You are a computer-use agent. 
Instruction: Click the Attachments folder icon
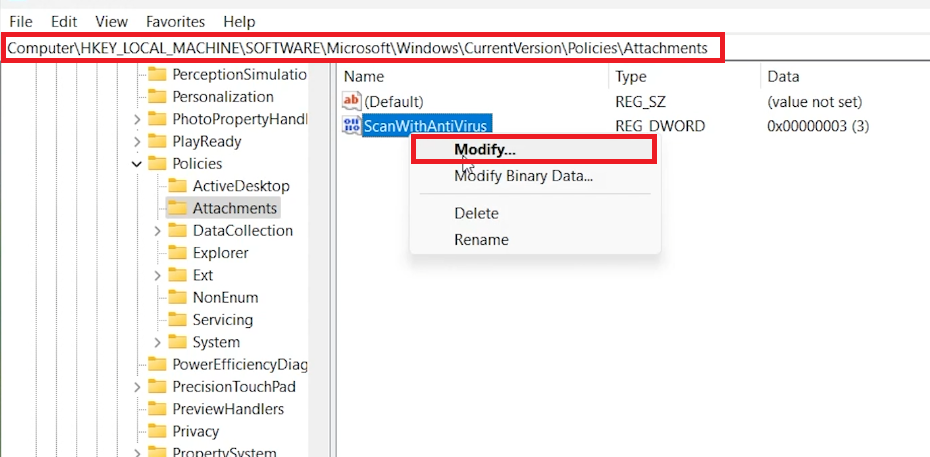click(x=177, y=208)
